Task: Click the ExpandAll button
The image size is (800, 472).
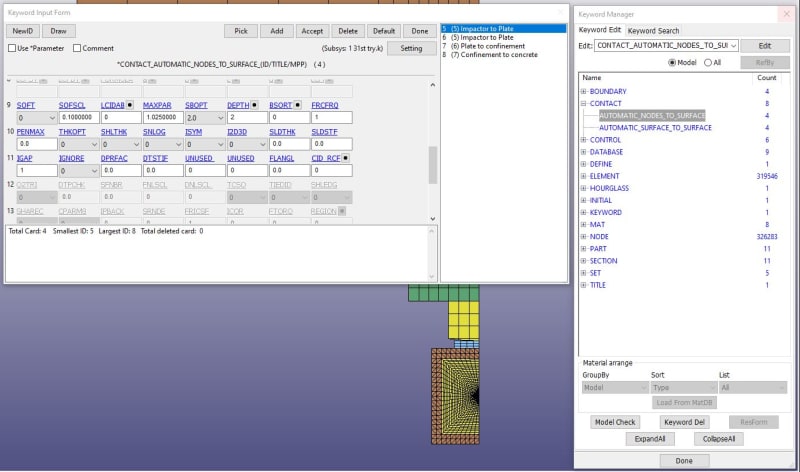Action: point(649,439)
